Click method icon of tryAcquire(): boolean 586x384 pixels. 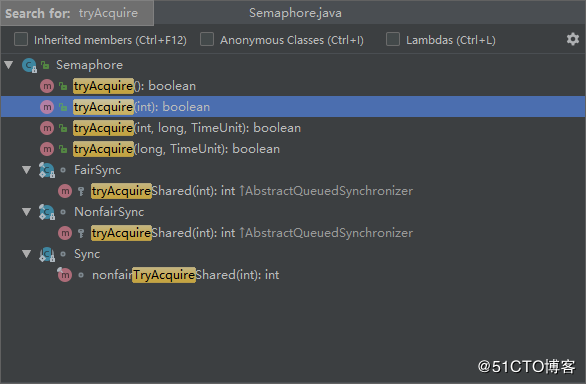coord(47,86)
